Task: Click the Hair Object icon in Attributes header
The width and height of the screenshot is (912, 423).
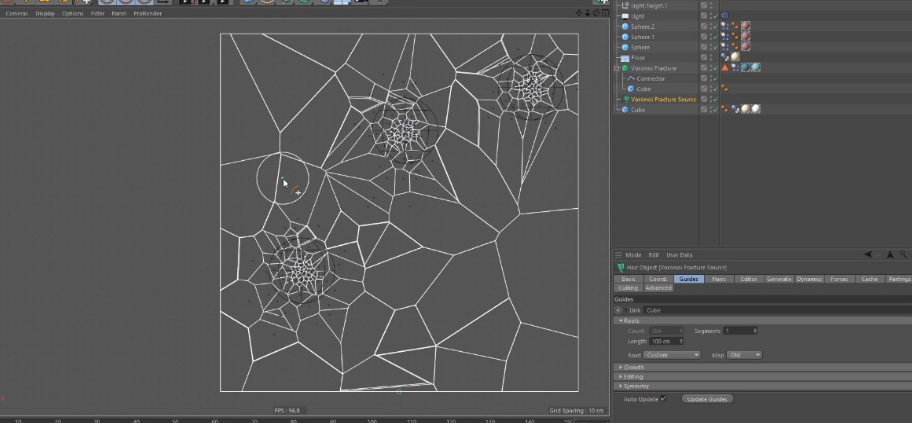Action: click(620, 268)
